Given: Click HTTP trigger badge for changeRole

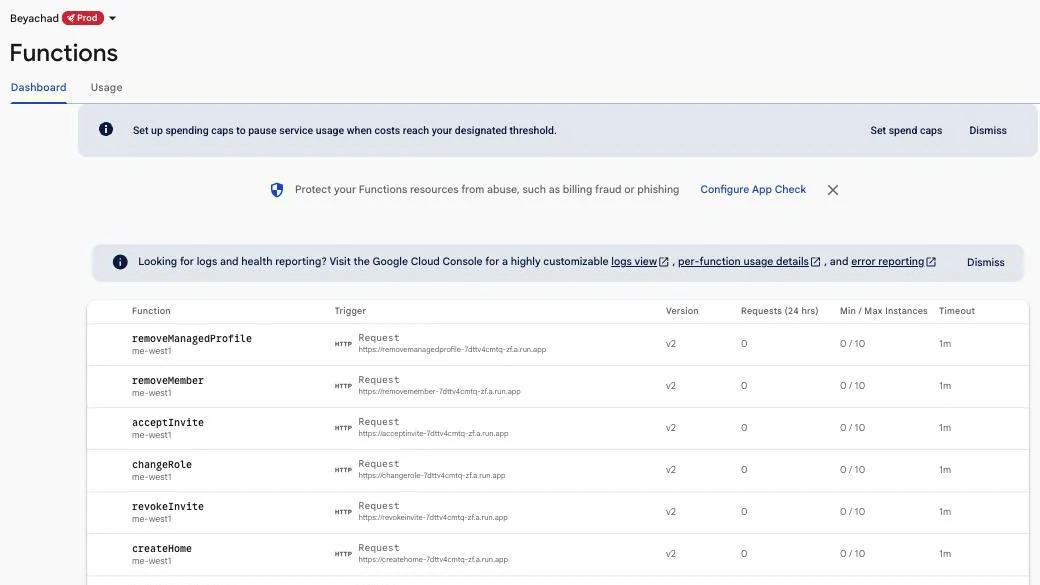Looking at the screenshot, I should point(343,470).
